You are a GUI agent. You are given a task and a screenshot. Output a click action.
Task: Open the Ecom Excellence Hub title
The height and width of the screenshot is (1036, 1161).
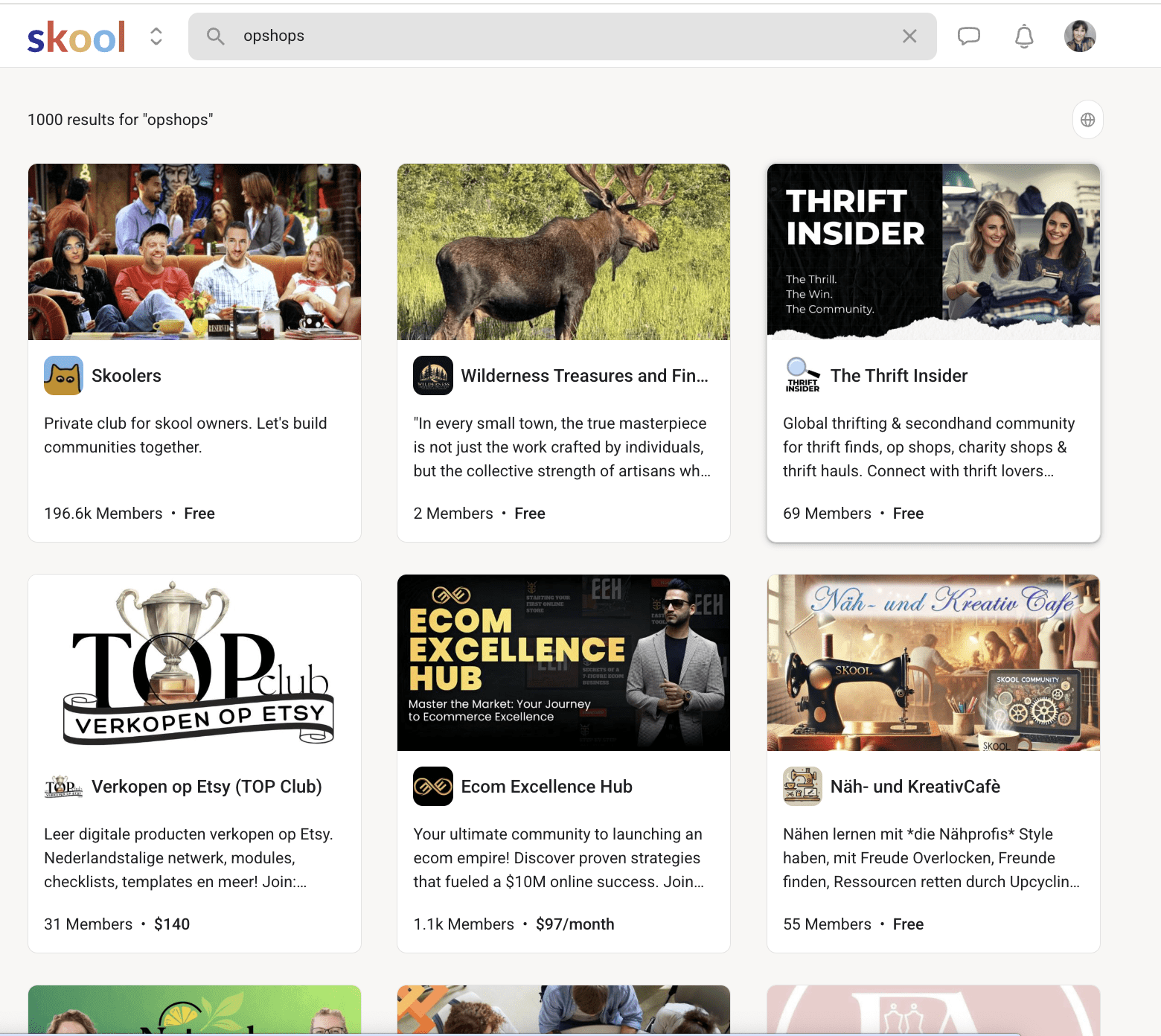pos(547,787)
